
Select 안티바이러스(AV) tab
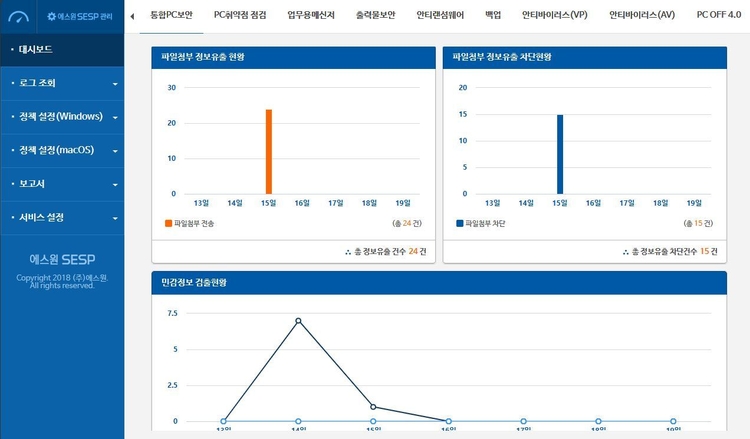click(642, 15)
